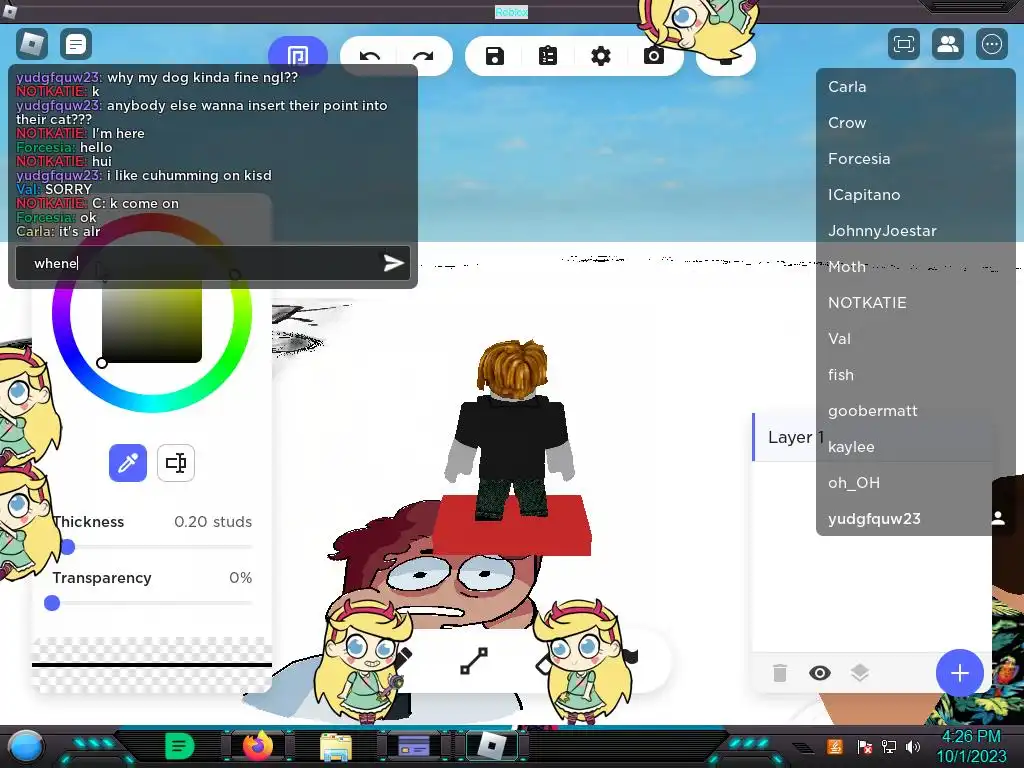This screenshot has height=768, width=1024.
Task: Select player fish in list
Action: click(915, 374)
